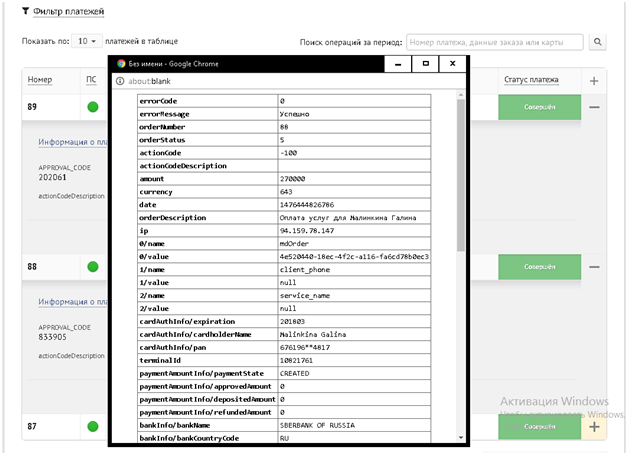
Task: Click the green status circle for payment 87
Action: [93, 427]
